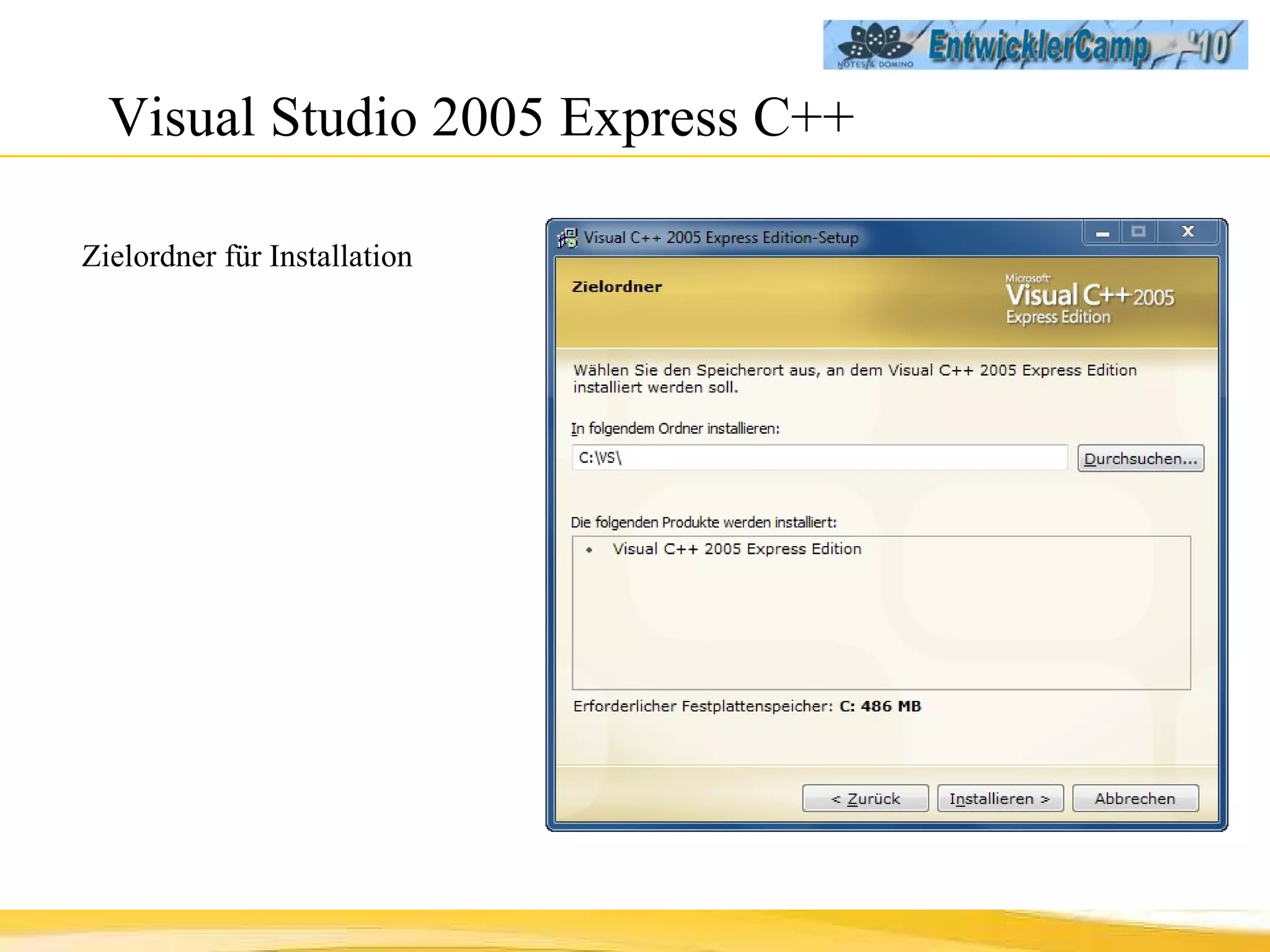Image resolution: width=1270 pixels, height=952 pixels.
Task: Click the Installieren > button
Action: (x=1000, y=798)
